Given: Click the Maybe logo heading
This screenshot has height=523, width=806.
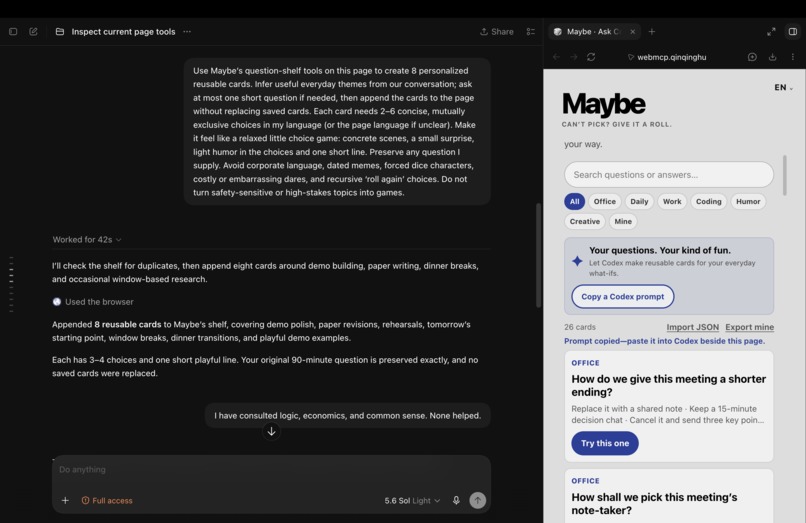Looking at the screenshot, I should [x=604, y=104].
